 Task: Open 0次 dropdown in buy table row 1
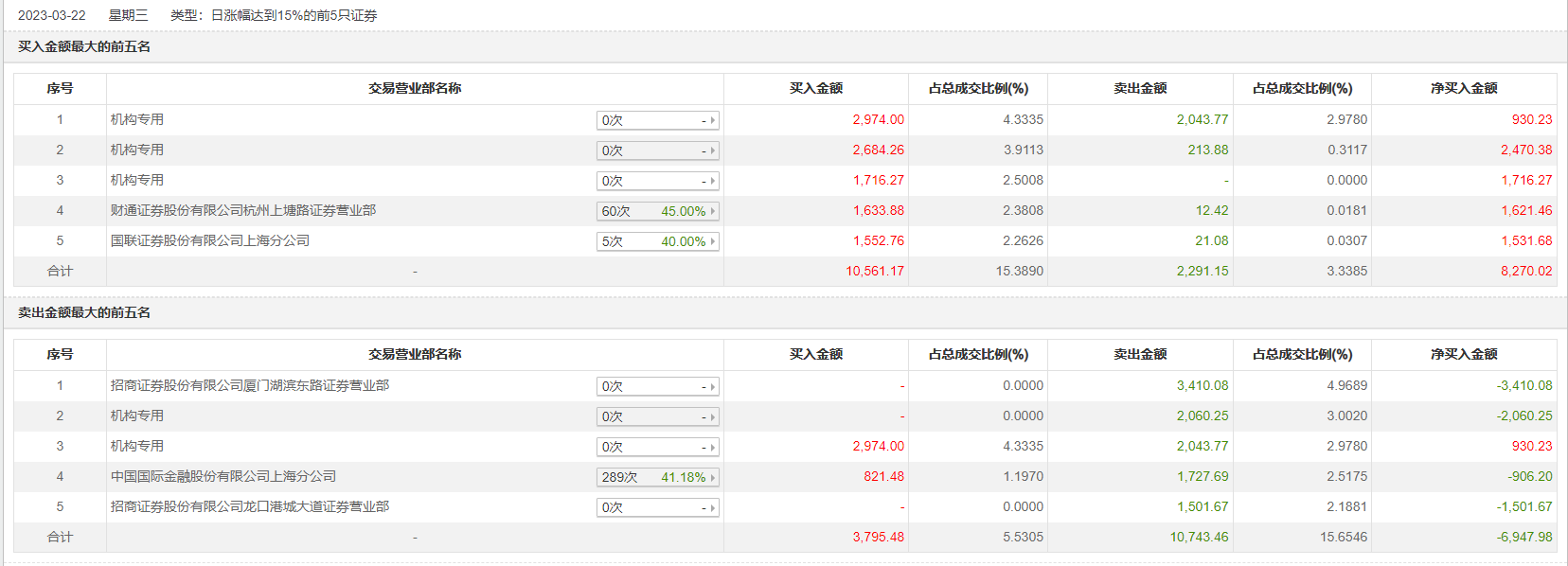click(x=657, y=120)
